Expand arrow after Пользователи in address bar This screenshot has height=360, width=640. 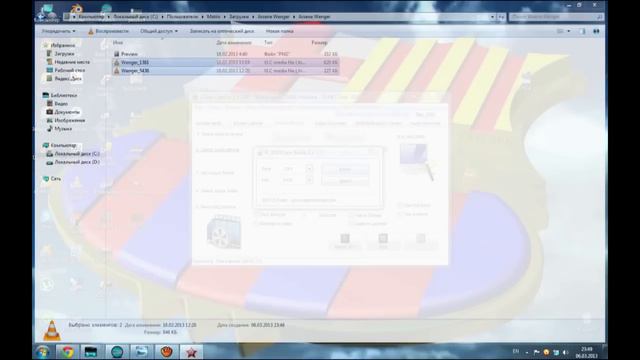tap(202, 17)
